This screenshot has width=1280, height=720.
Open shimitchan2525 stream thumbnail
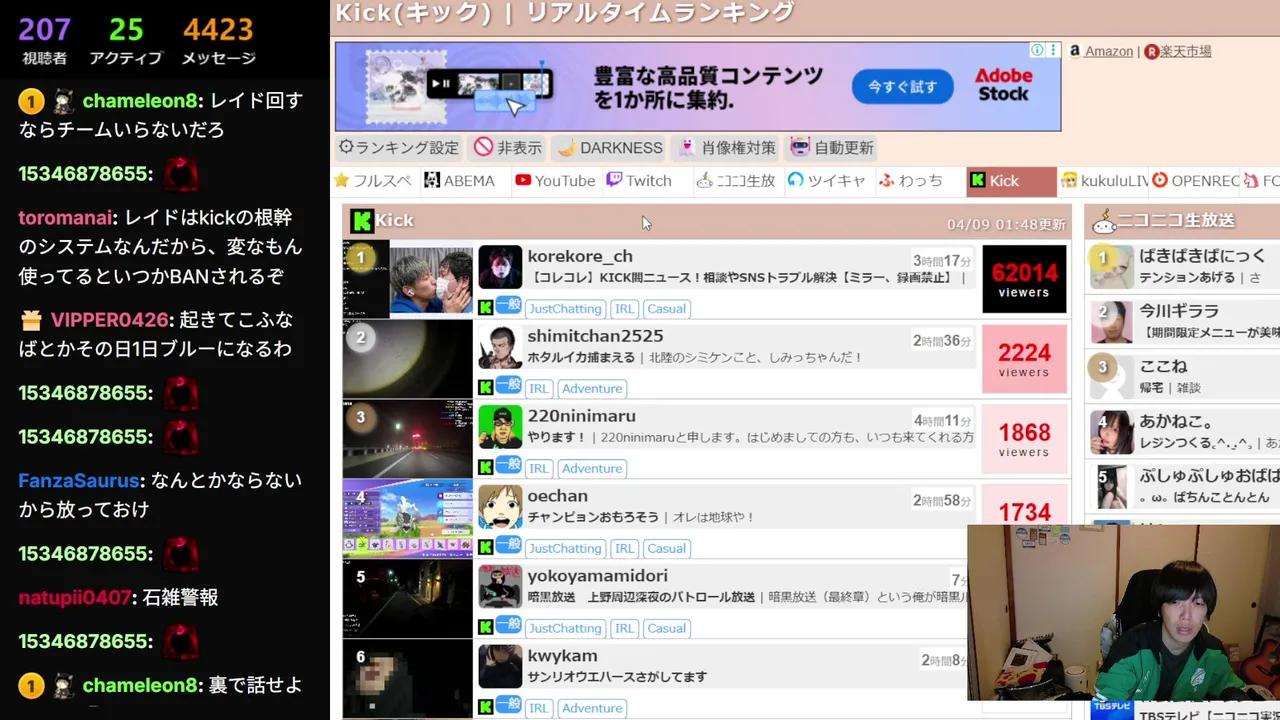tap(408, 359)
